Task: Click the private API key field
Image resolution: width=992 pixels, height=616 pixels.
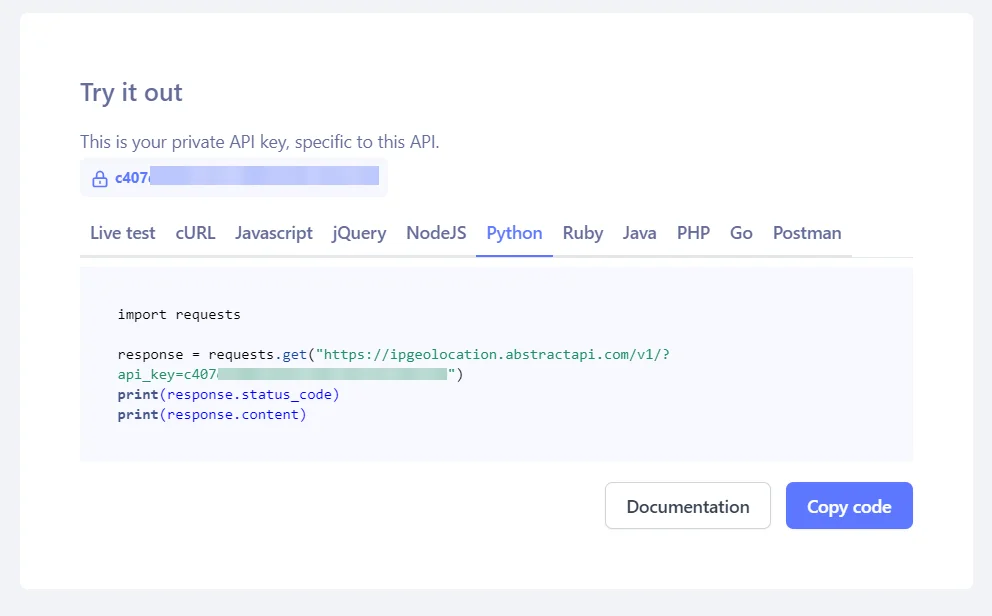Action: pos(233,177)
